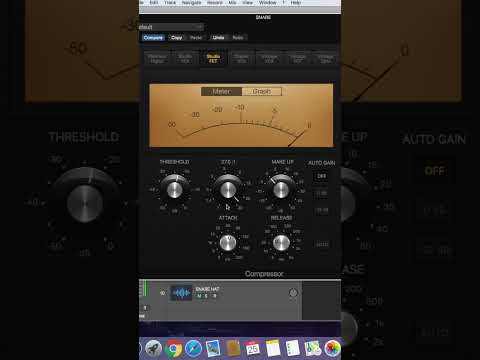This screenshot has width=480, height=360.
Task: Open the Launchpad rocket icon in Dock
Action: [153, 349]
